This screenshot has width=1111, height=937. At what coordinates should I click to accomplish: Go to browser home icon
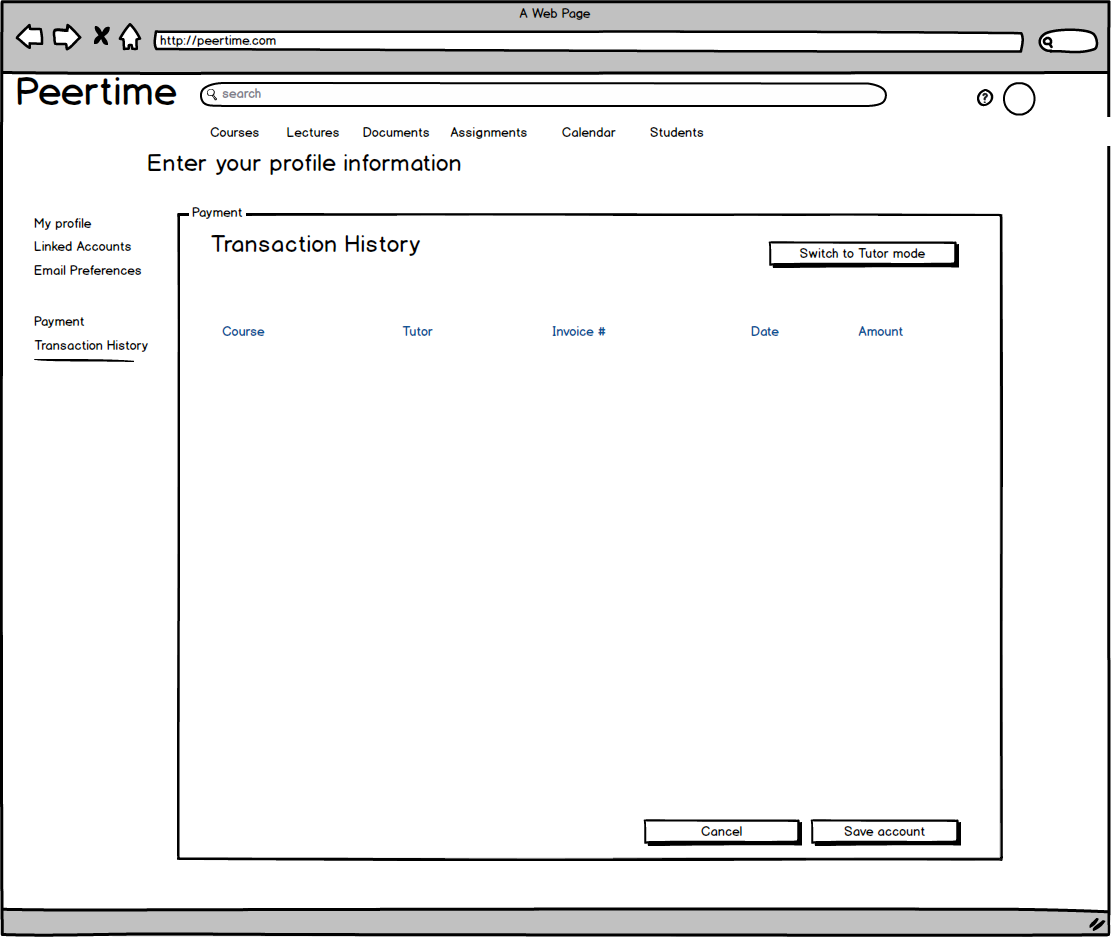pyautogui.click(x=129, y=38)
